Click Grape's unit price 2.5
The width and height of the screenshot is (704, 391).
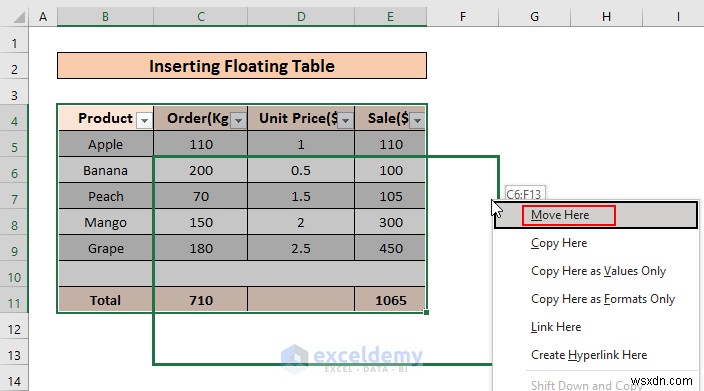pyautogui.click(x=301, y=248)
